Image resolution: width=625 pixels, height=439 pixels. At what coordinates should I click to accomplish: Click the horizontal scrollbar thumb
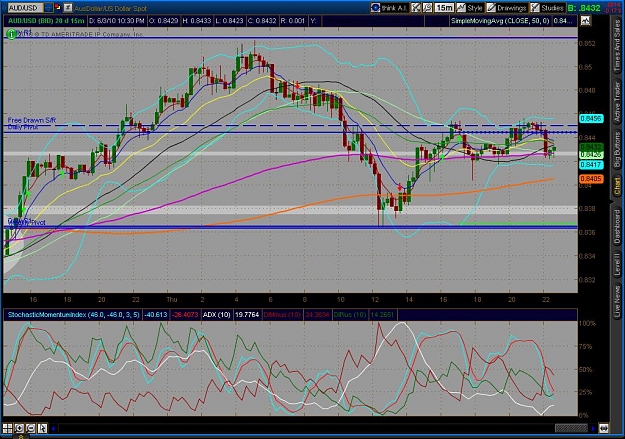tap(571, 429)
